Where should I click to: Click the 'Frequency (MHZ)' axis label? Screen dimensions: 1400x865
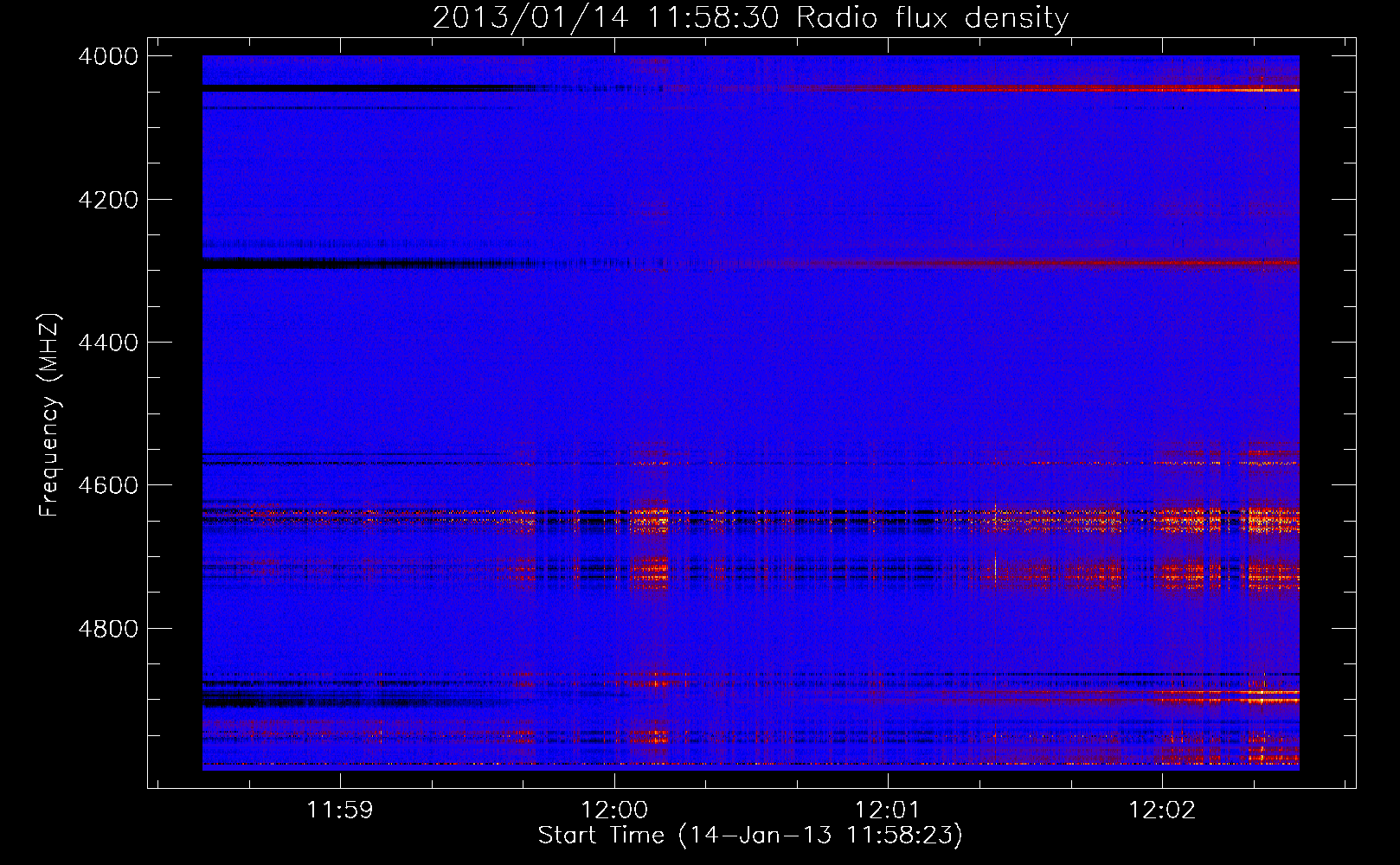pyautogui.click(x=49, y=415)
